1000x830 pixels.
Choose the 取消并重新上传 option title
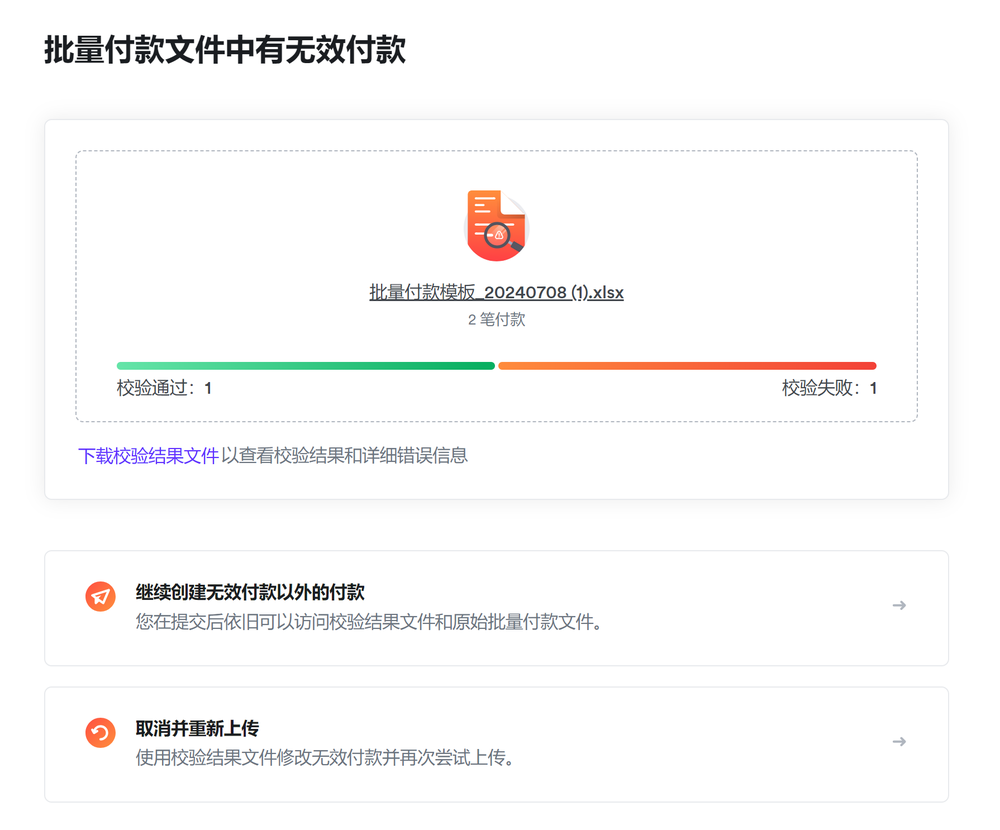tap(197, 728)
